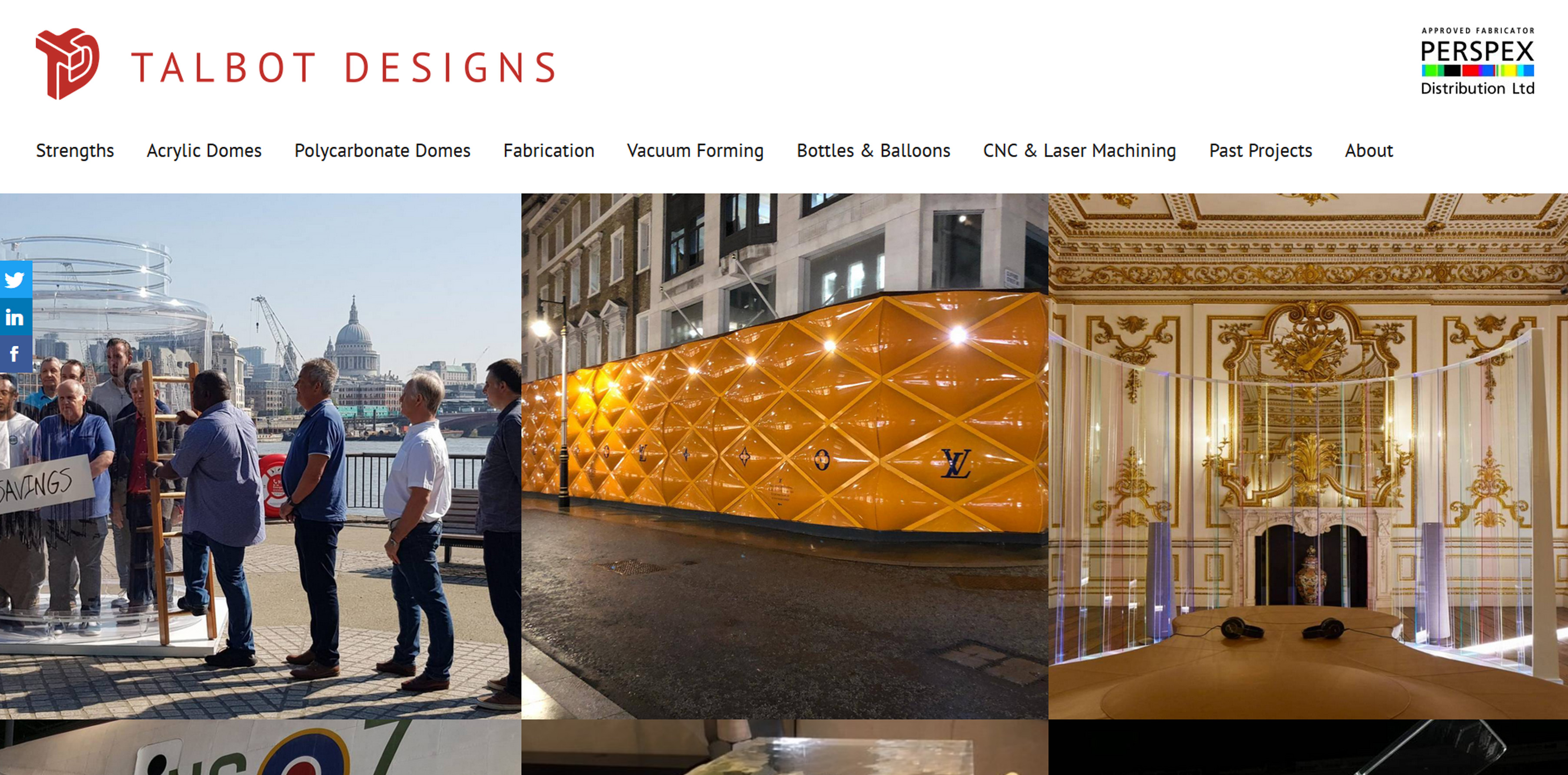The width and height of the screenshot is (1568, 775).
Task: Open the orange Louis Vuitton hoarding photo
Action: click(x=784, y=456)
